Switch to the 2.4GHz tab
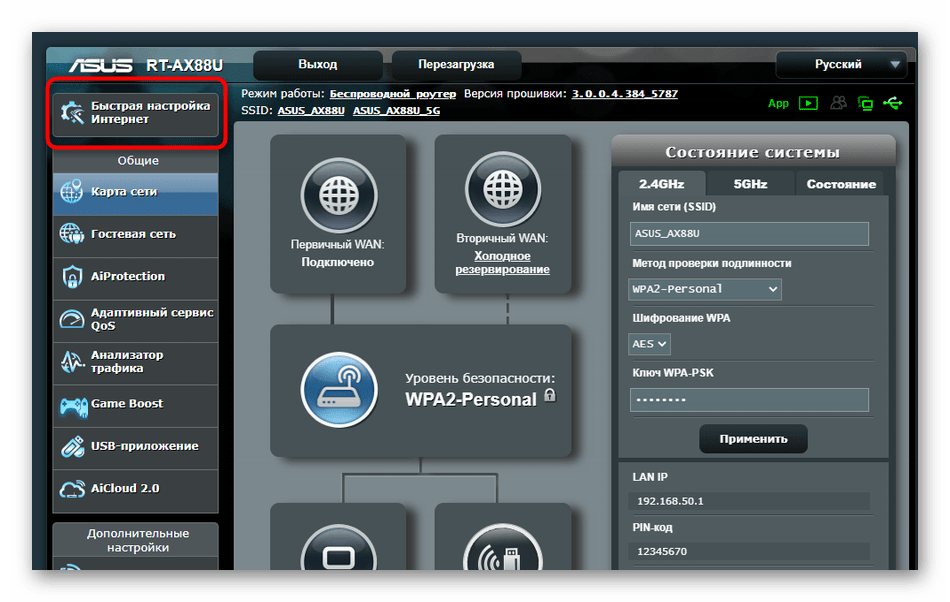 pos(662,184)
